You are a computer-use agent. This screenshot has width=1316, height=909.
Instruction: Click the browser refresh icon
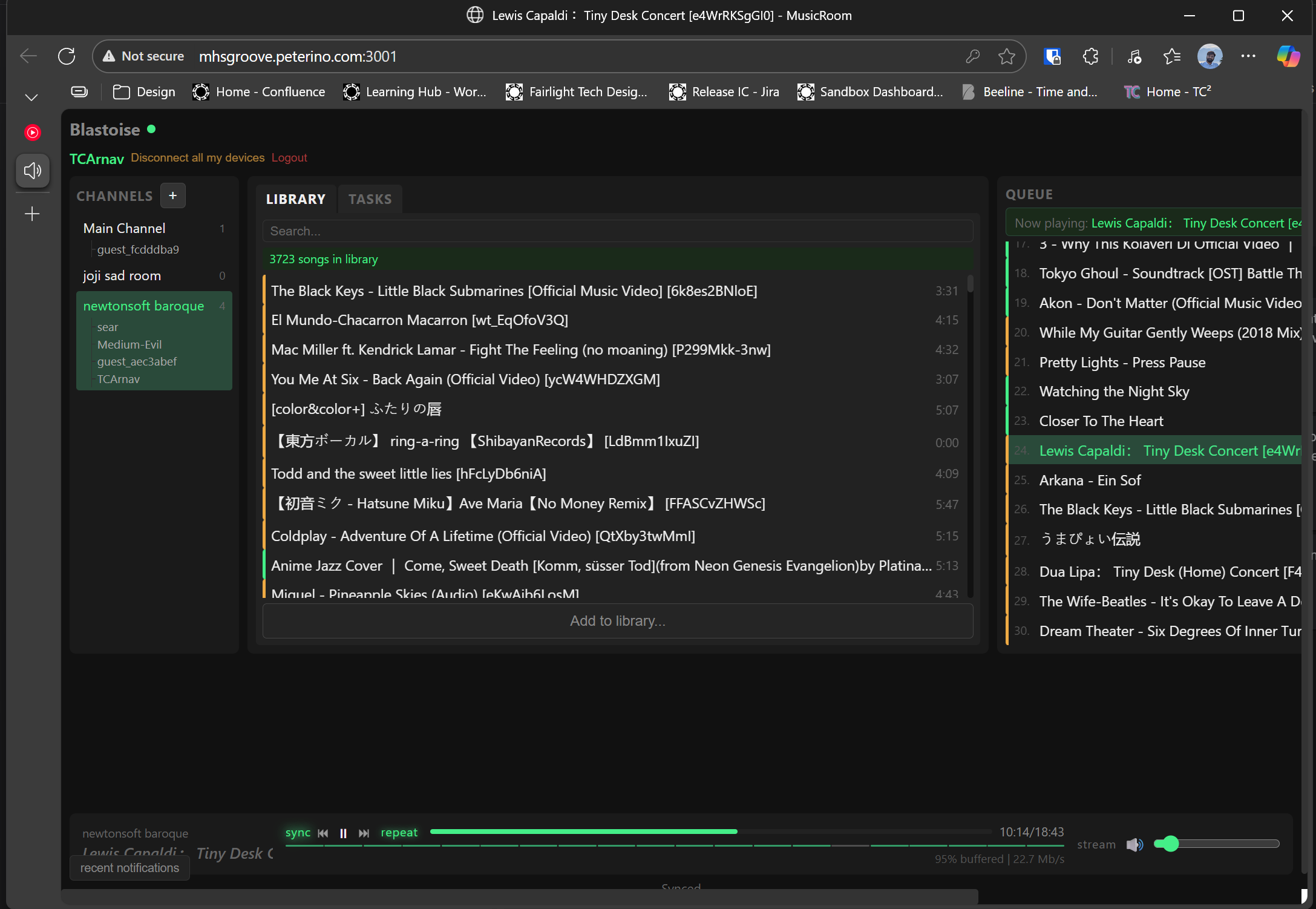(x=67, y=56)
